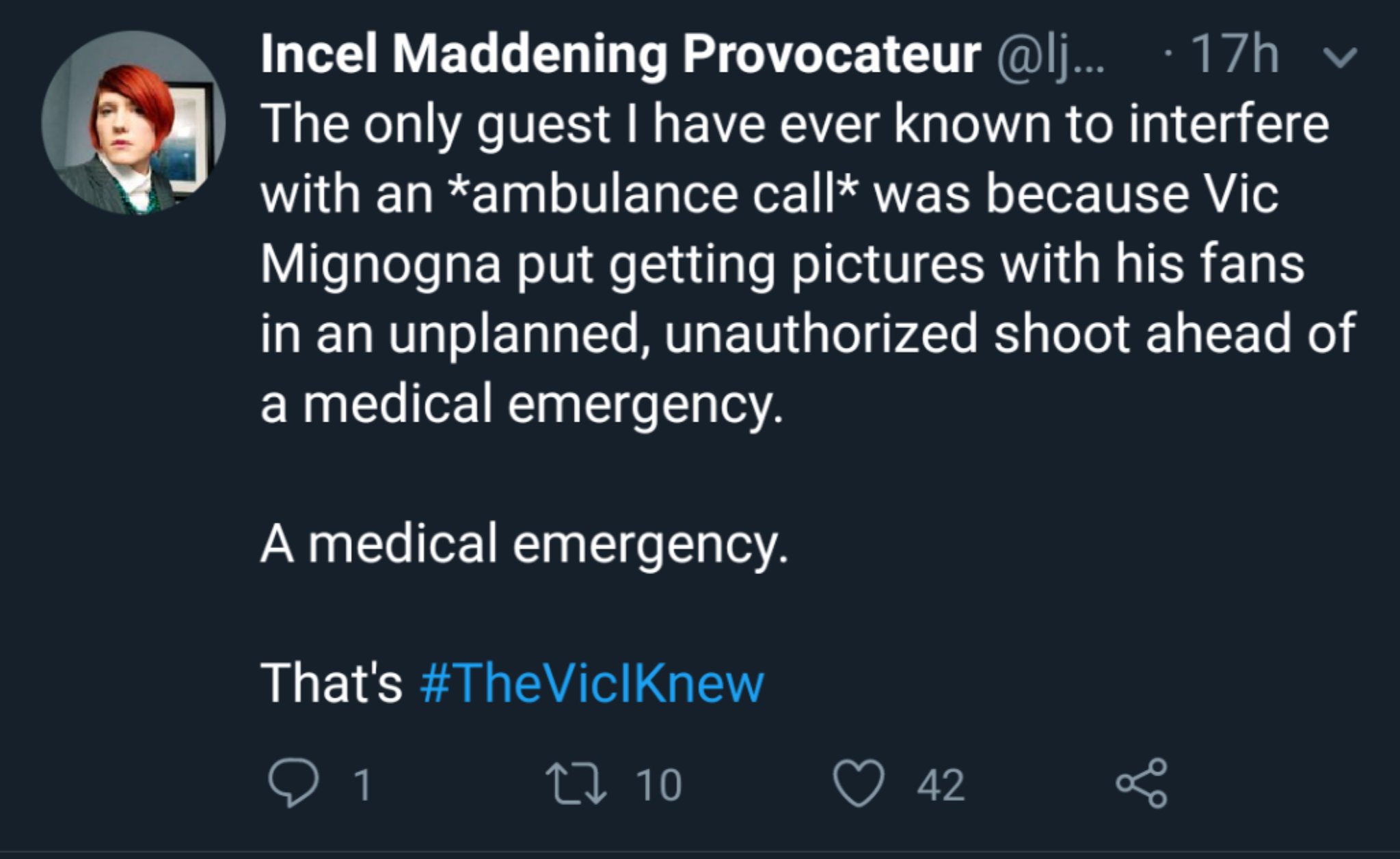Open tweet via the first text line
This screenshot has height=859, width=1400.
click(x=795, y=125)
